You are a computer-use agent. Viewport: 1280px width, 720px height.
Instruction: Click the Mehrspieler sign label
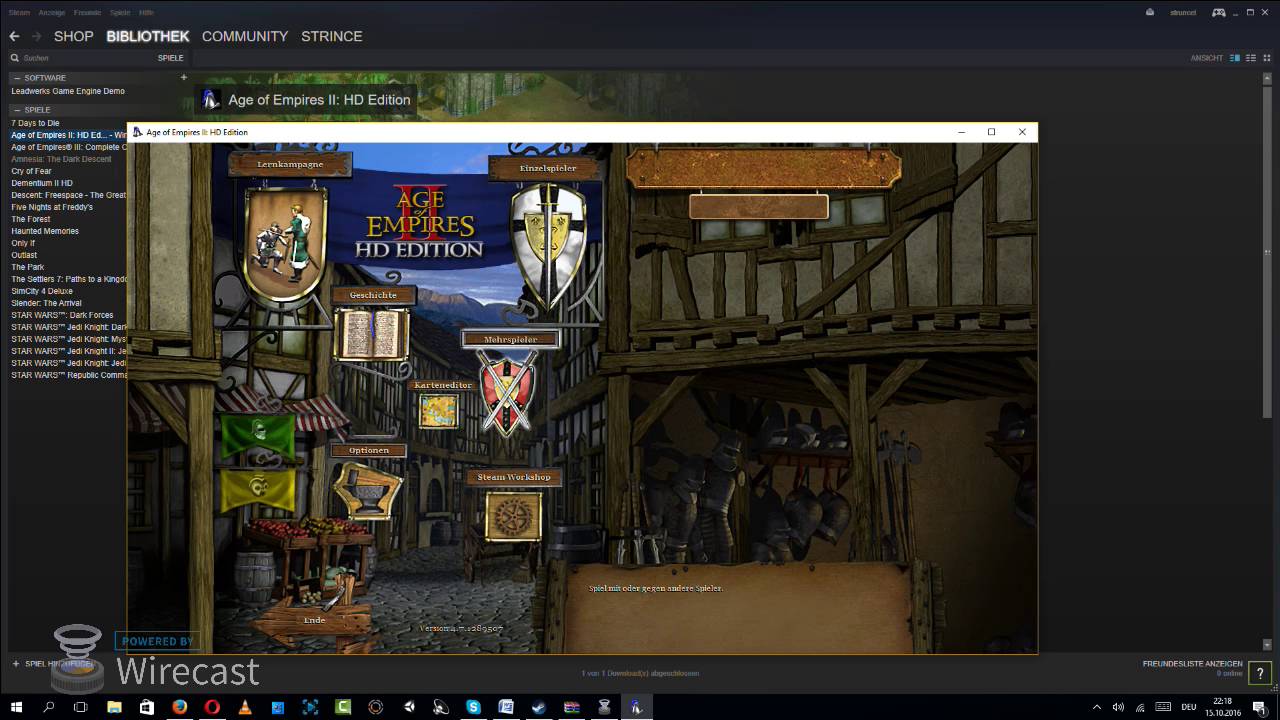coord(510,339)
